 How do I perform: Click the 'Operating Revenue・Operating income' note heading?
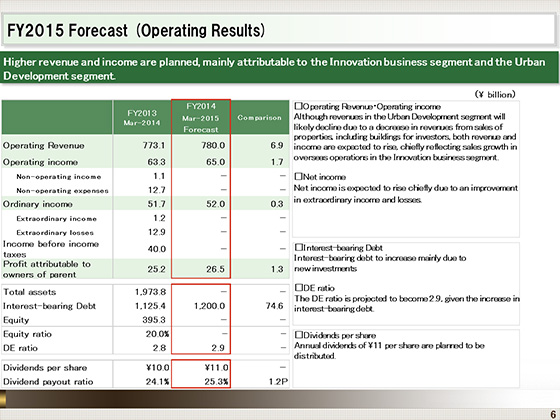[x=368, y=106]
